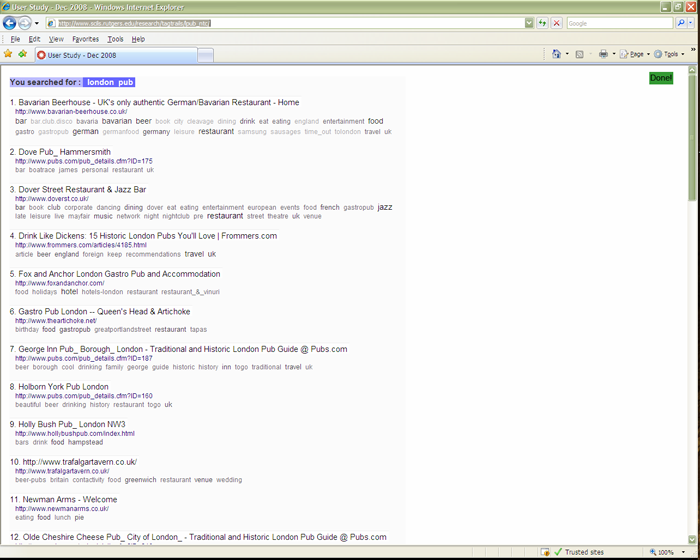The height and width of the screenshot is (560, 700).
Task: Open Dove Pub_ Hammersmith result
Action: point(64,152)
